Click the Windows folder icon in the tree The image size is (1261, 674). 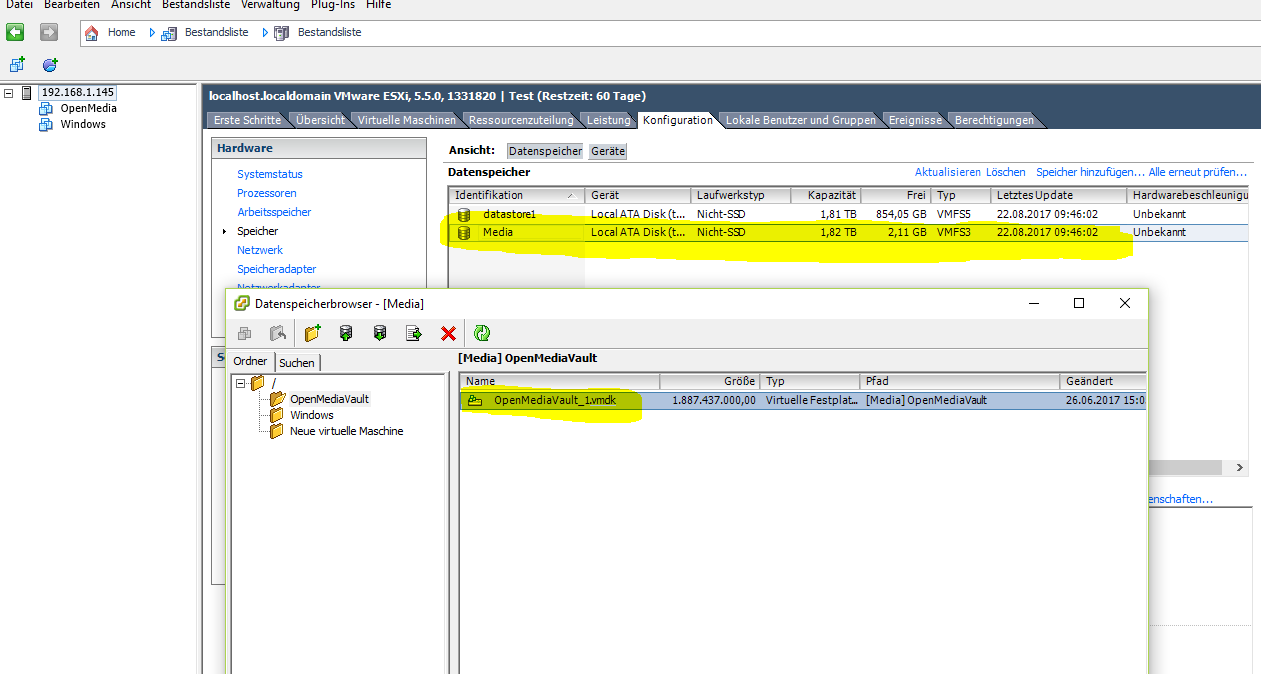tap(277, 415)
